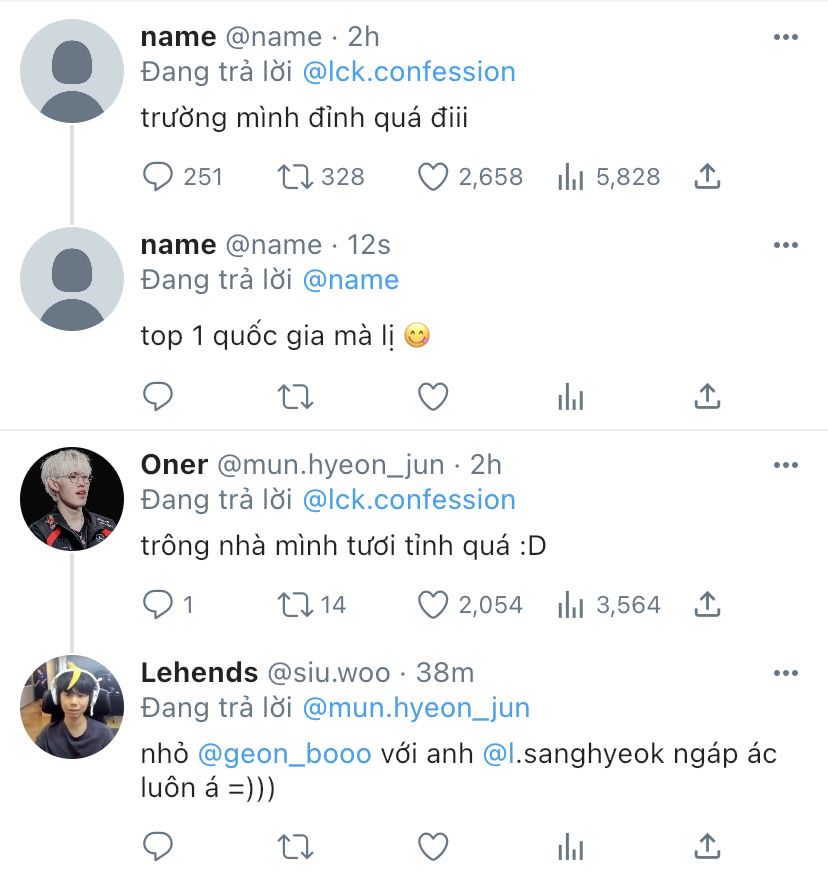View analytics showing 5,828 views
Screen dimensions: 828x872
pos(570,177)
